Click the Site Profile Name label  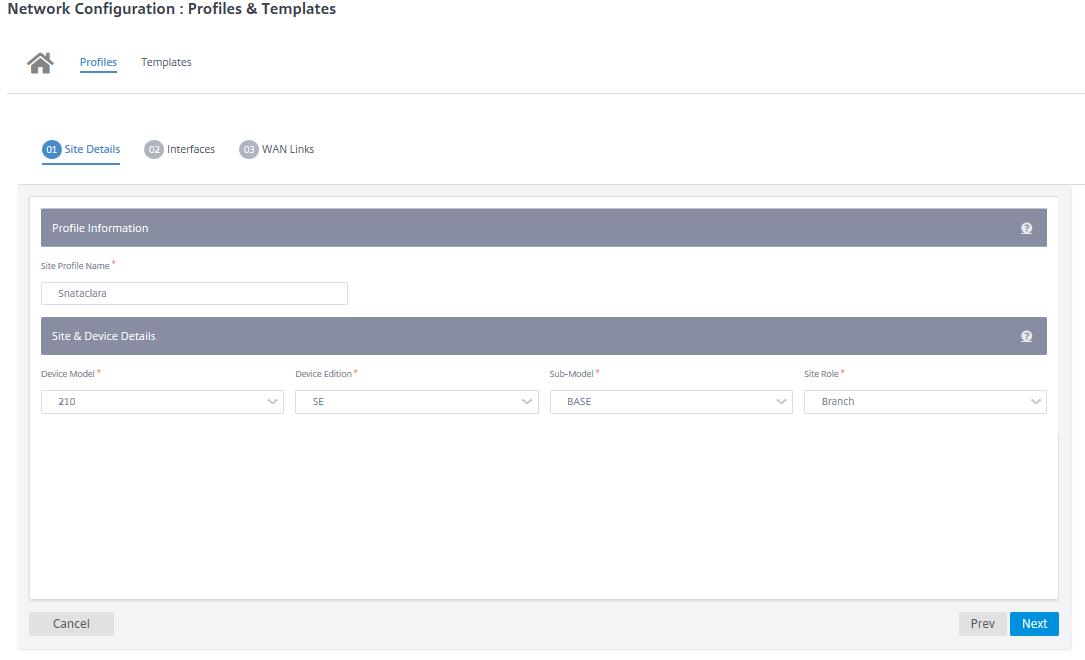pyautogui.click(x=75, y=266)
